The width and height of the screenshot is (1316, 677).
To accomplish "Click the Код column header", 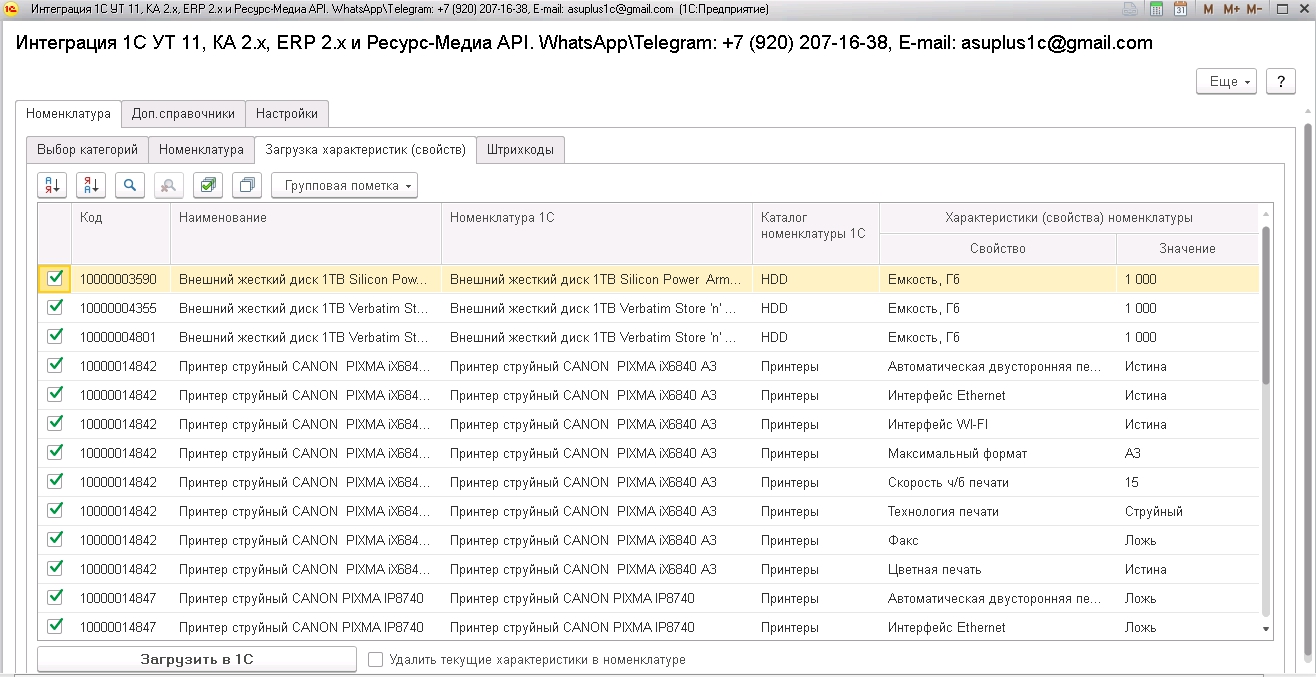I will [x=121, y=233].
